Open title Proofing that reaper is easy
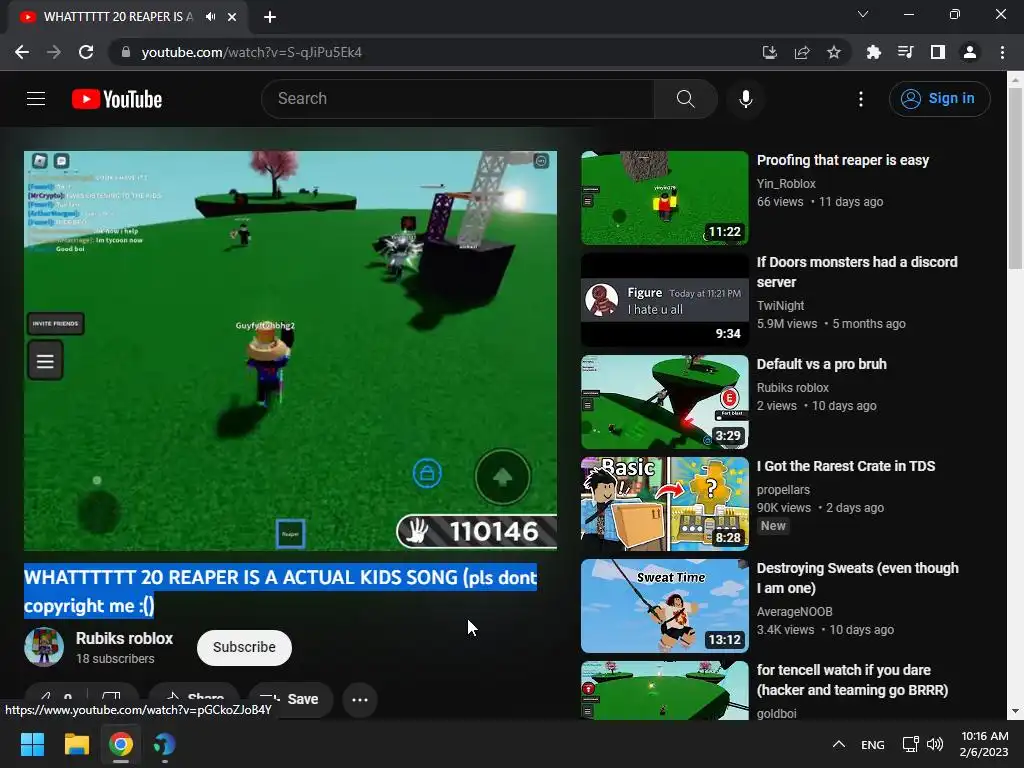The width and height of the screenshot is (1024, 768). [x=842, y=160]
